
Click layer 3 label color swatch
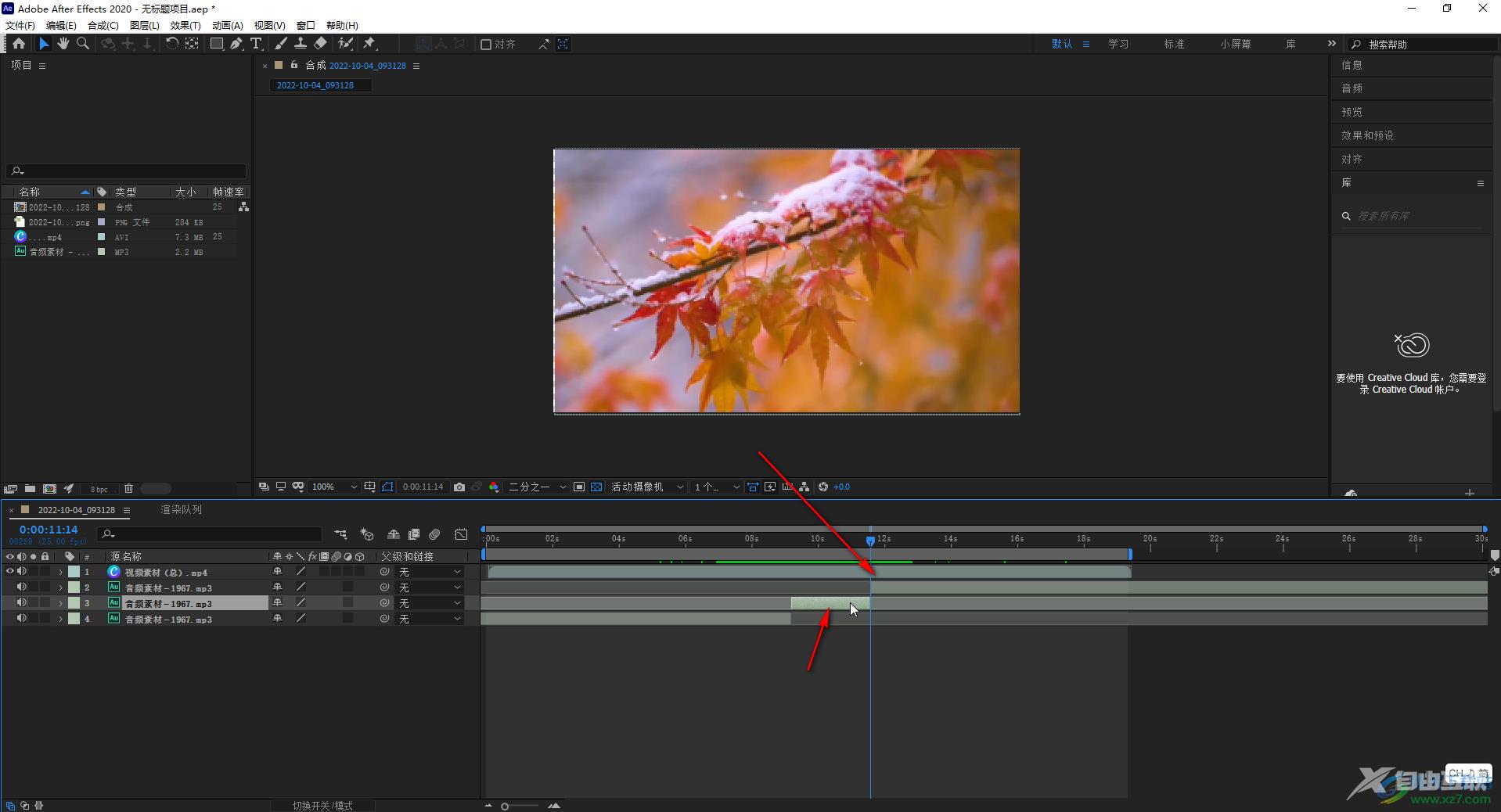(74, 603)
